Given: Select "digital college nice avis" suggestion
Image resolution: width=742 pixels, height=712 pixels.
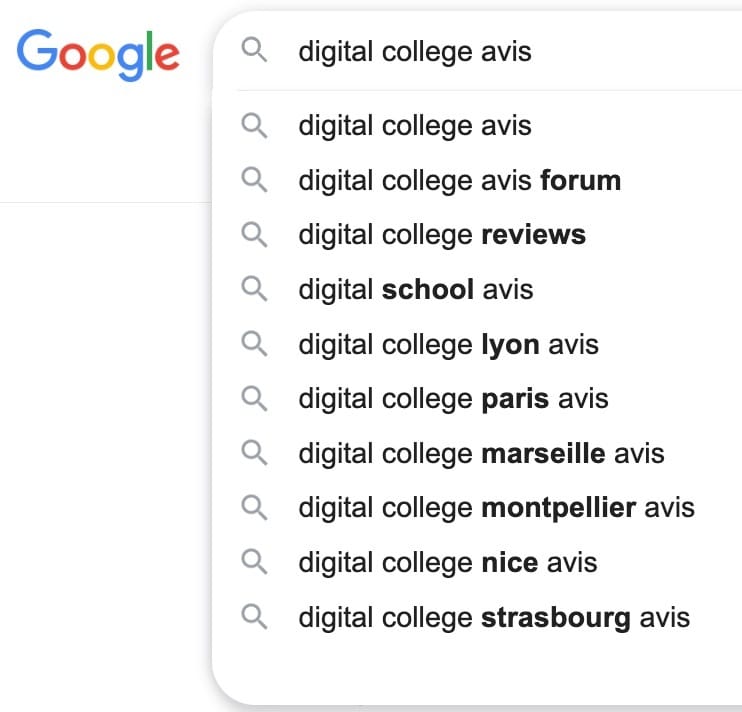Looking at the screenshot, I should point(447,562).
